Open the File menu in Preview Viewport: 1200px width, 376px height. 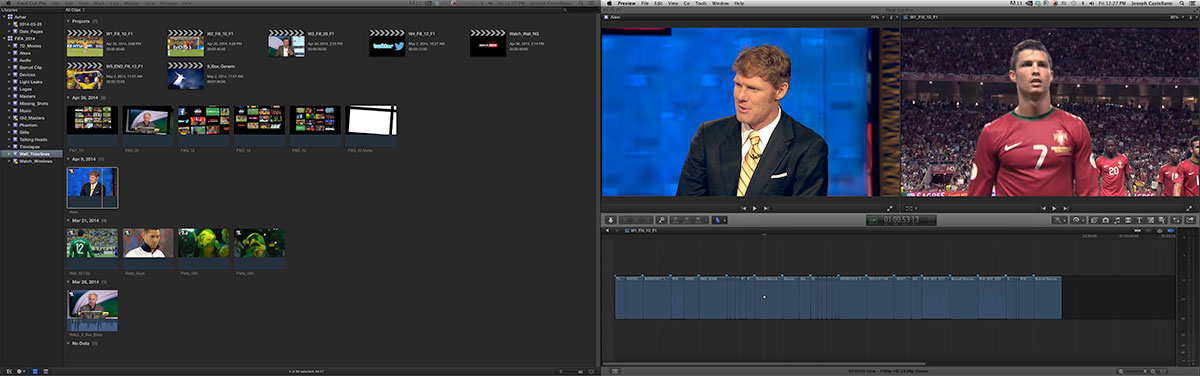tap(644, 3)
